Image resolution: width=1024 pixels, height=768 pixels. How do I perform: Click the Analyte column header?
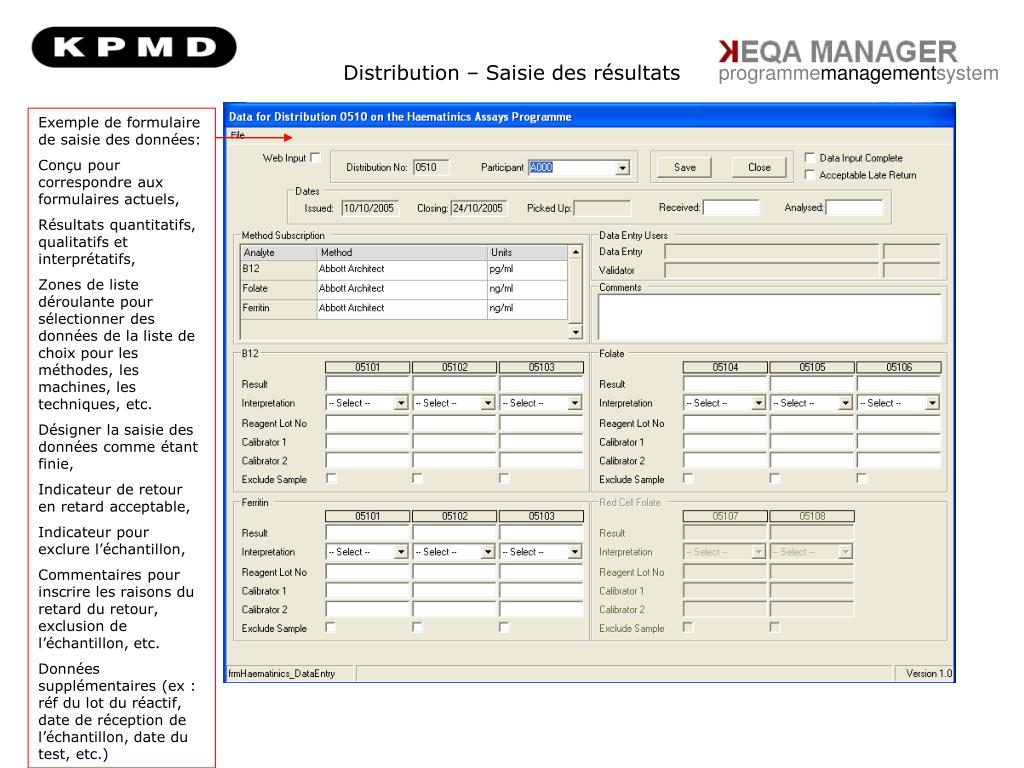coord(279,253)
